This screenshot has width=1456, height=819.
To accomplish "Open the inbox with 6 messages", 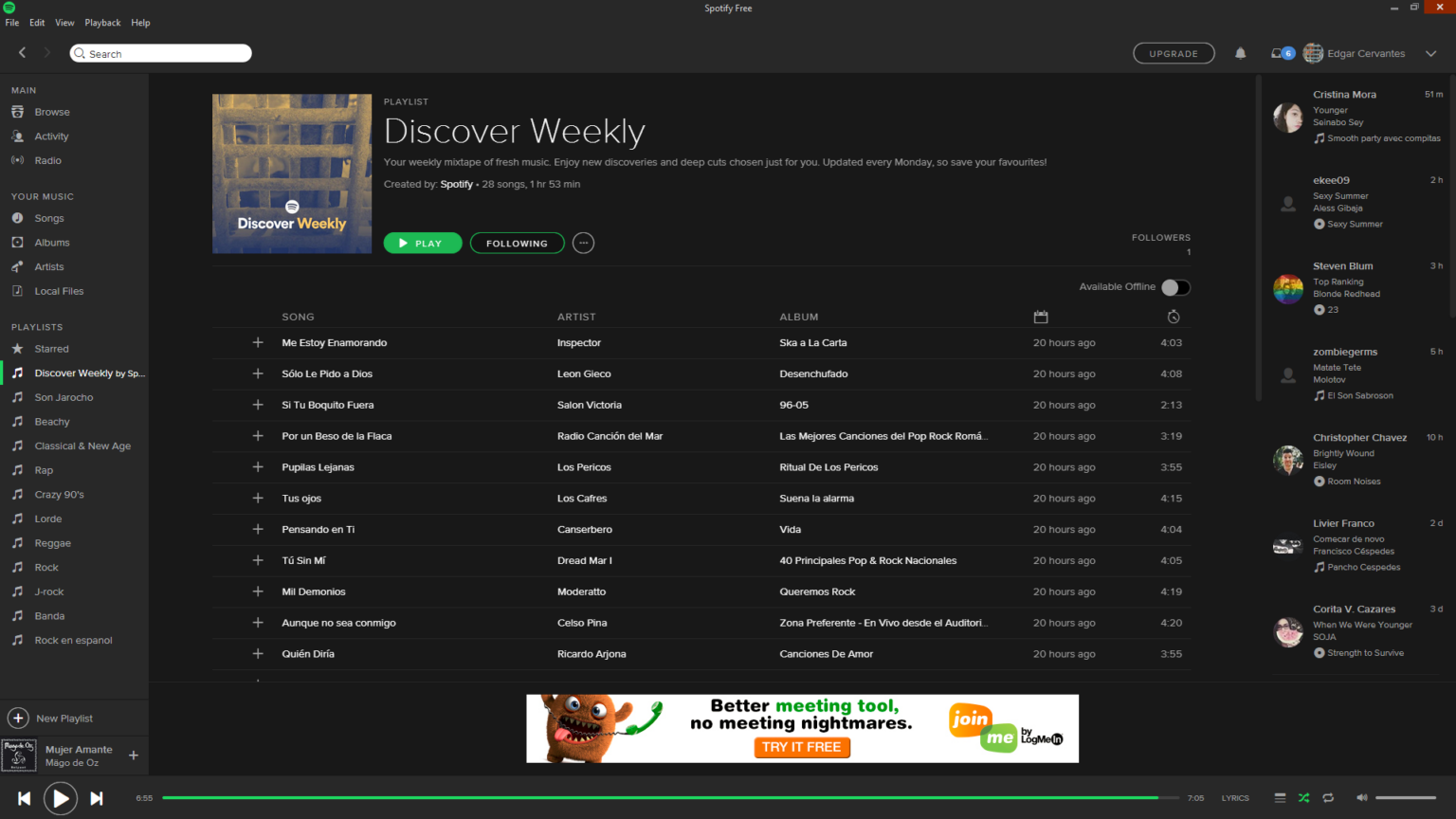I will 1280,53.
